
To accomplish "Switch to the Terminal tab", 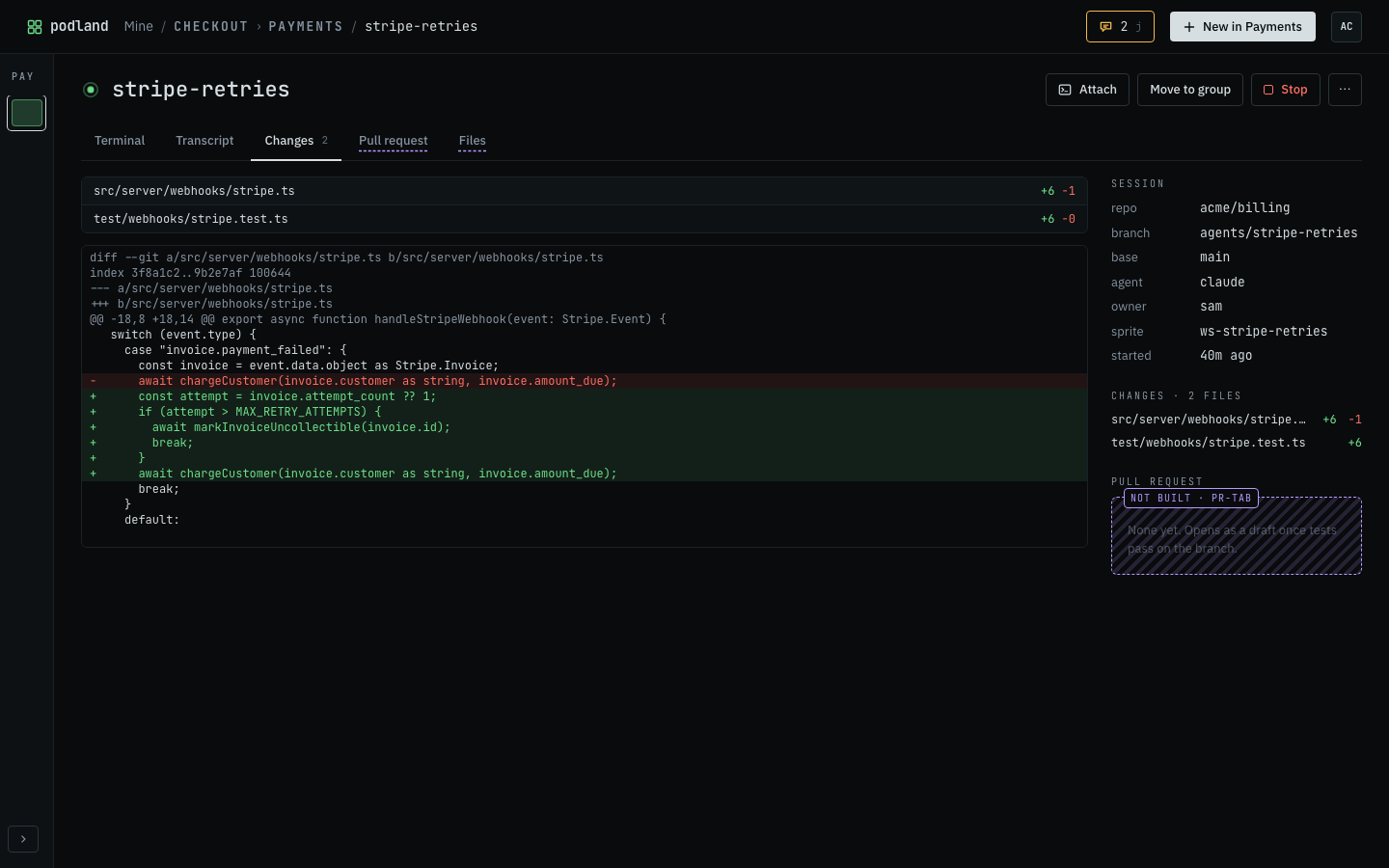I will 120,141.
